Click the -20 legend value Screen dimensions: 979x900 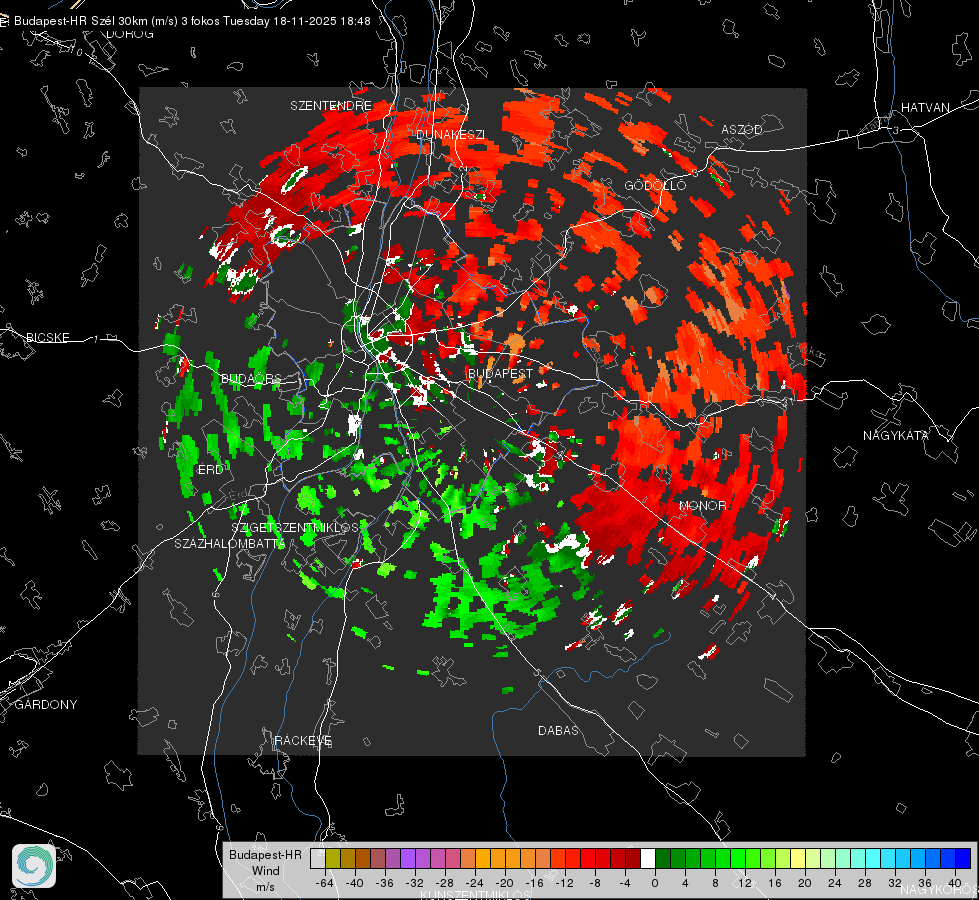click(x=504, y=883)
